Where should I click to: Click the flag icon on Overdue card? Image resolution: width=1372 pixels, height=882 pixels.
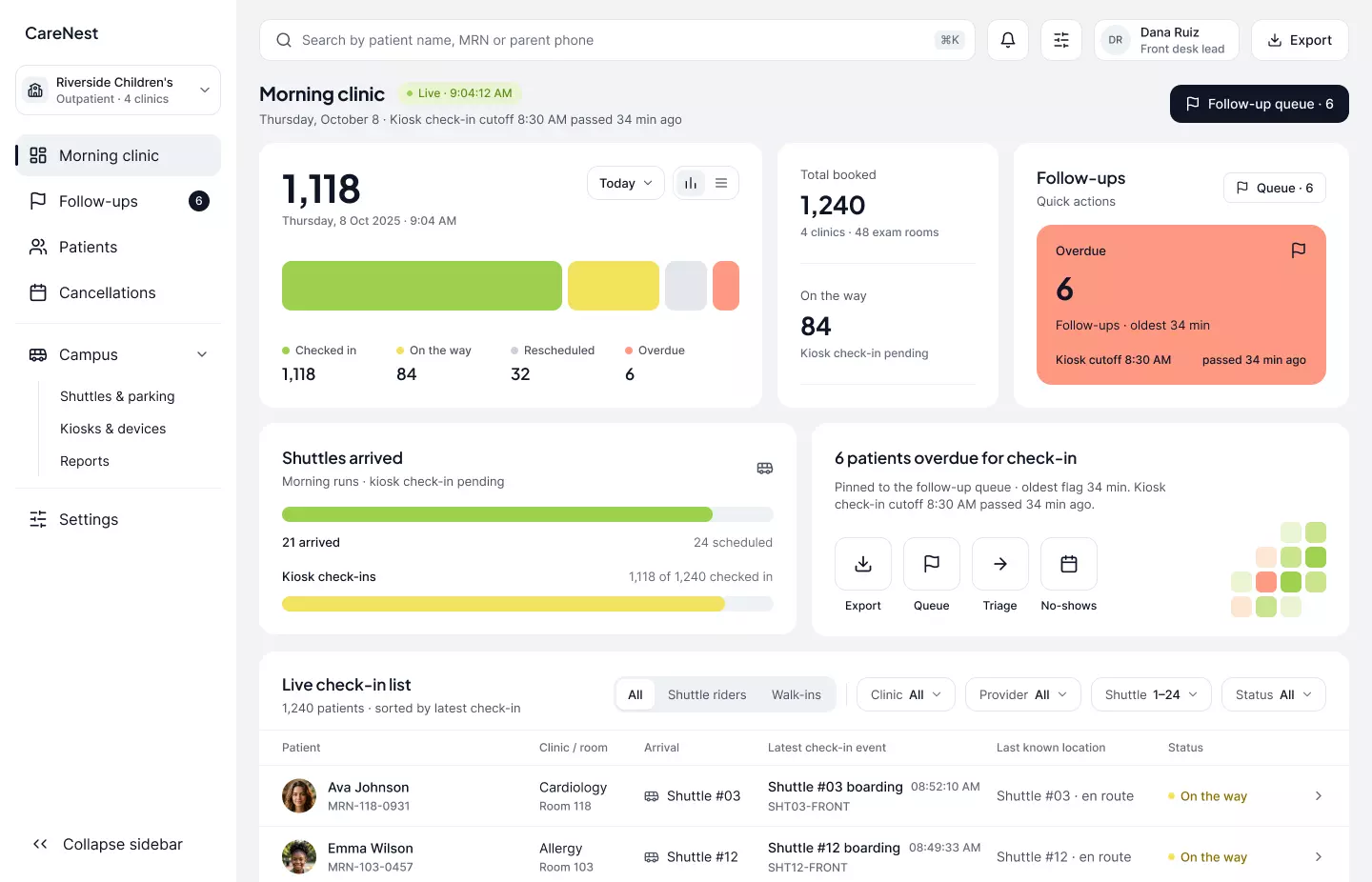(1299, 251)
